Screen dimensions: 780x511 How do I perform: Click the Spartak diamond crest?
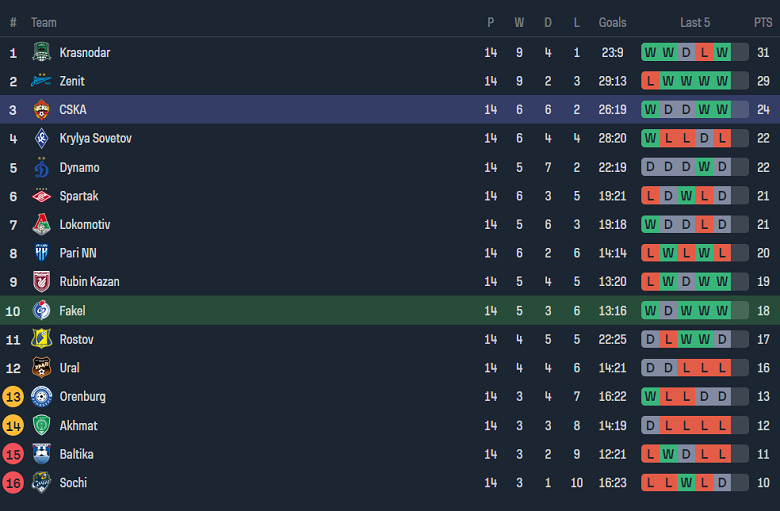click(41, 196)
